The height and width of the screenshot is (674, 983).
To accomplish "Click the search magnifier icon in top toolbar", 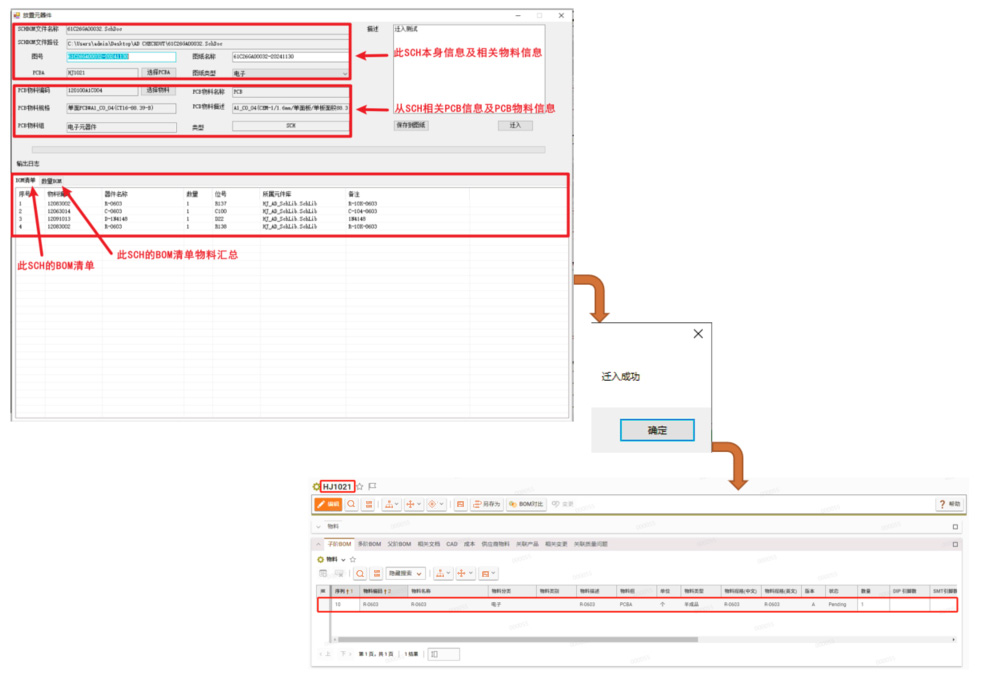I will coord(352,504).
